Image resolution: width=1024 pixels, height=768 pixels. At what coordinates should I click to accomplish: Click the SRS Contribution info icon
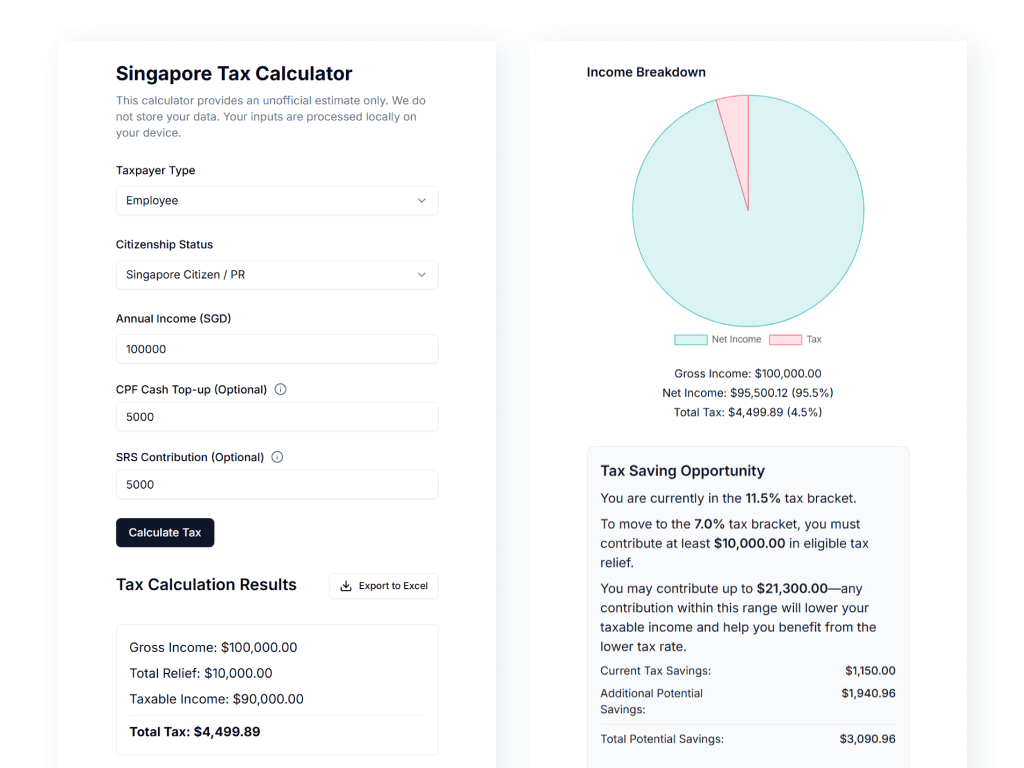click(x=277, y=457)
